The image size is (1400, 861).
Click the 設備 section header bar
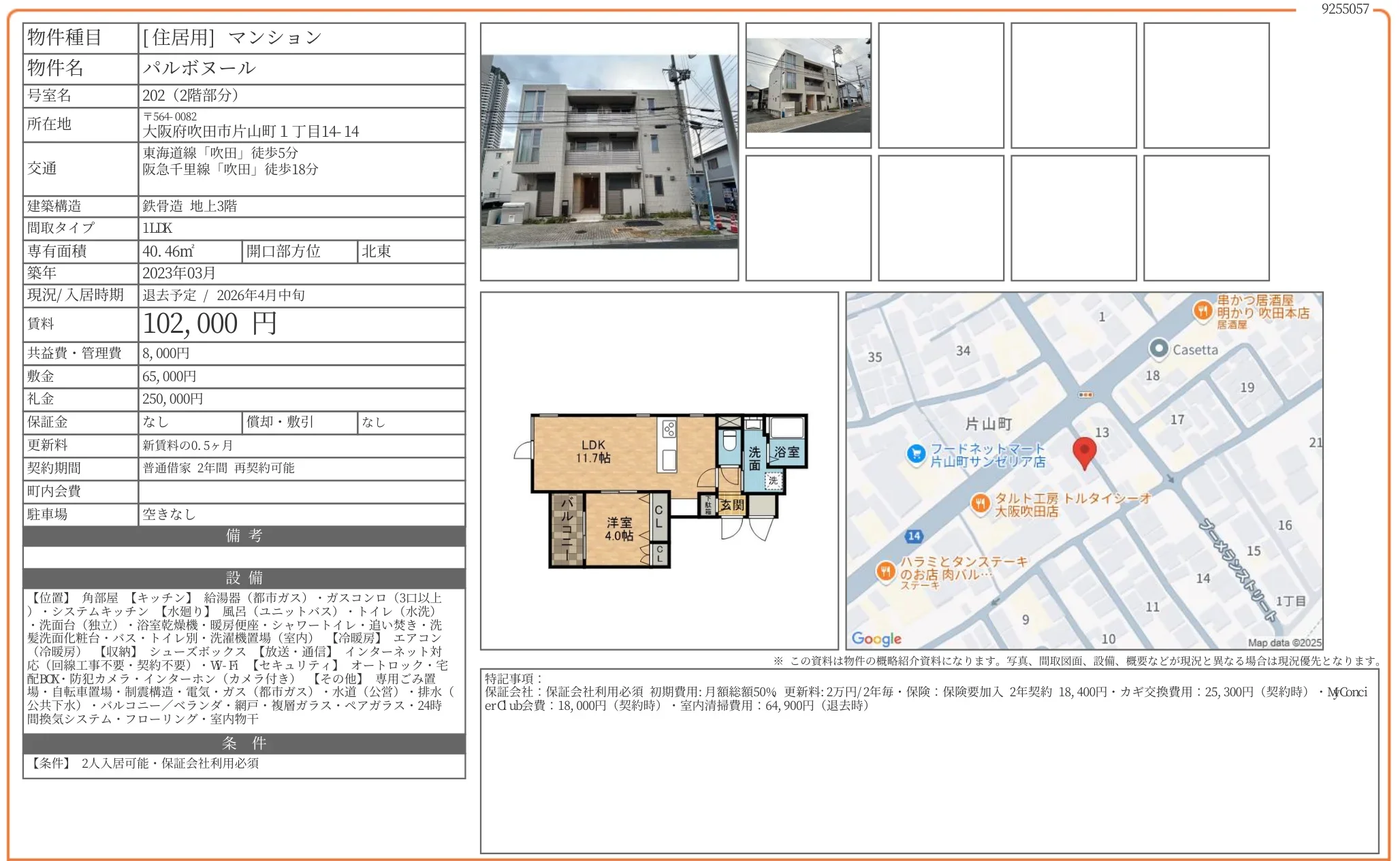[244, 578]
